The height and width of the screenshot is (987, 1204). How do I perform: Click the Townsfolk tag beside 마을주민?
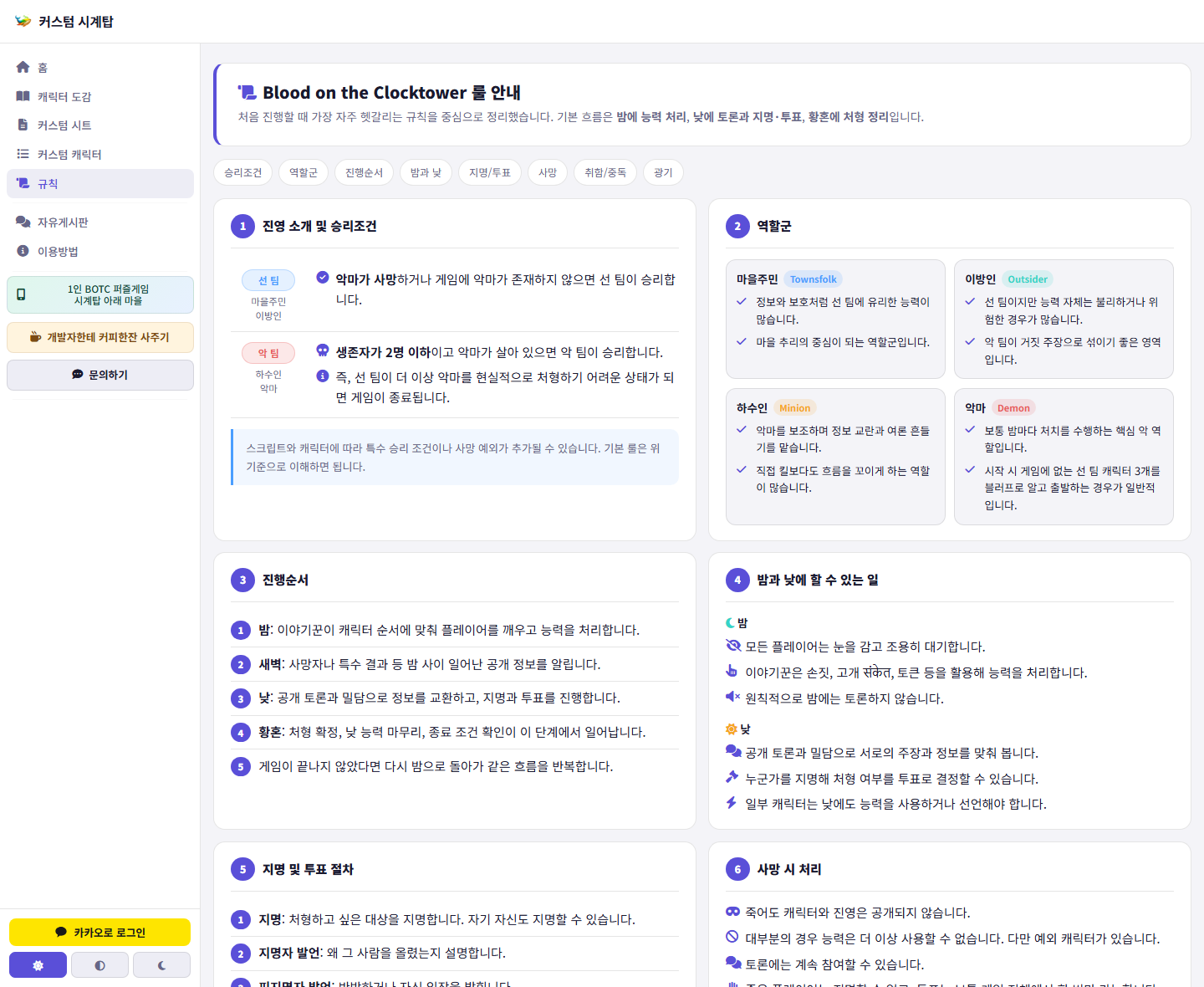[x=813, y=279]
